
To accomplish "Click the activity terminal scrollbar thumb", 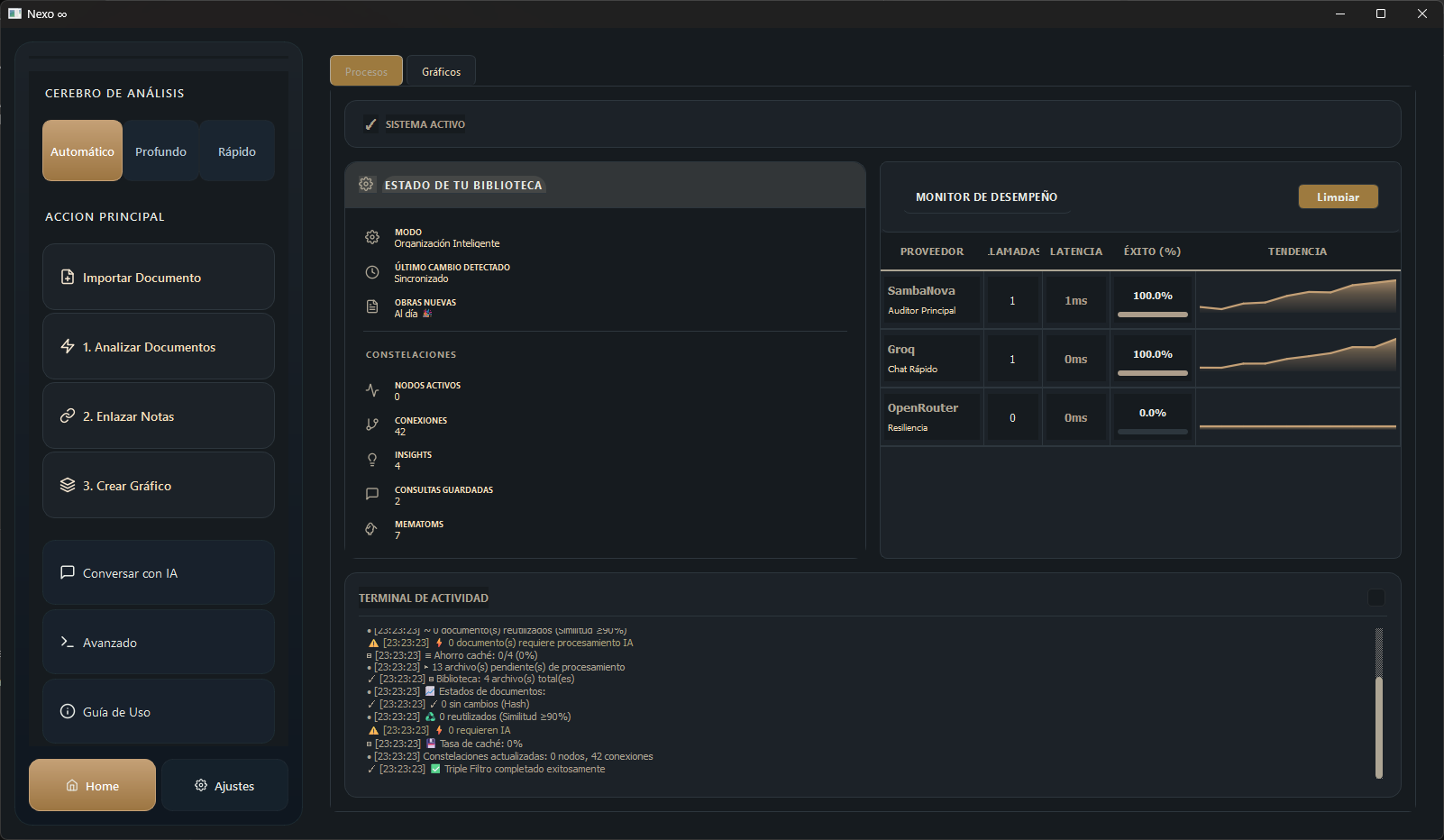I will (x=1378, y=726).
